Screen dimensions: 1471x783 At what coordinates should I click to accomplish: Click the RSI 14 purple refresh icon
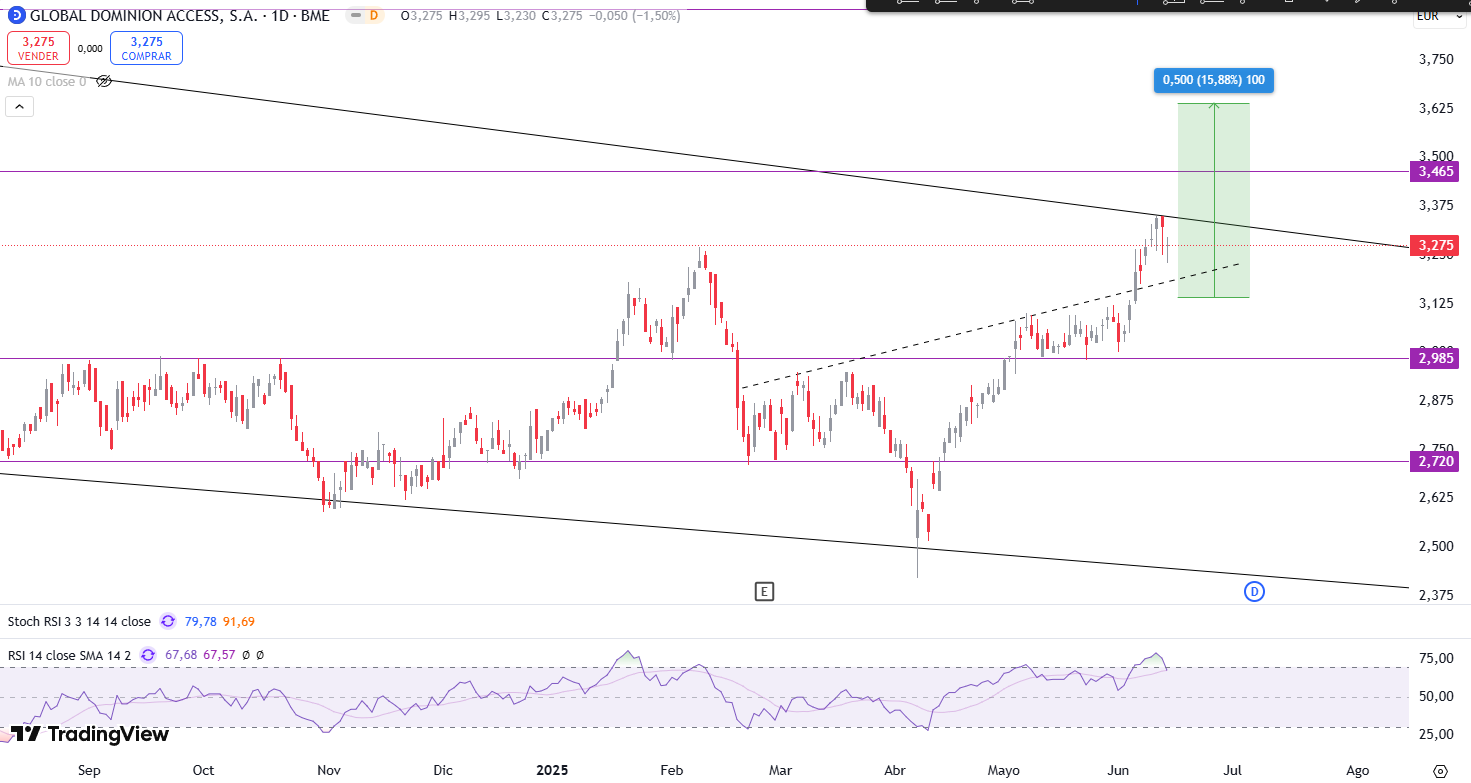pyautogui.click(x=148, y=655)
